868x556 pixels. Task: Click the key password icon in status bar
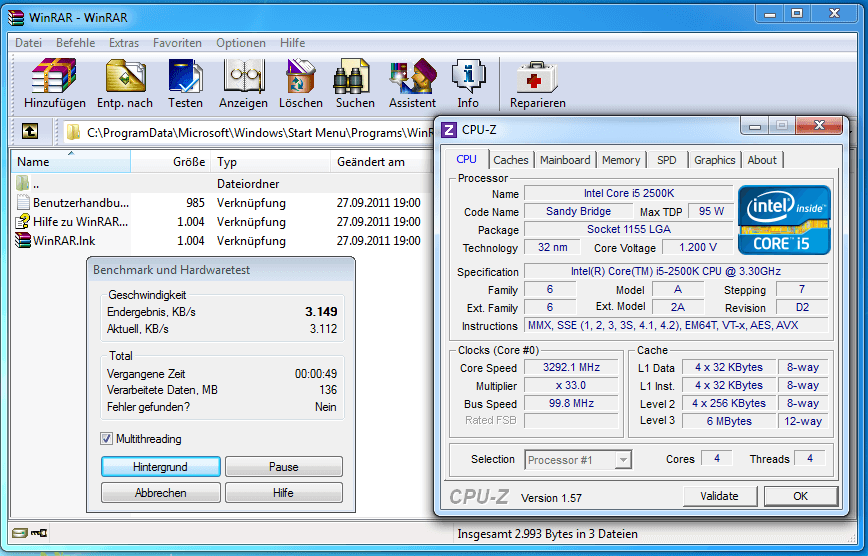tap(39, 533)
